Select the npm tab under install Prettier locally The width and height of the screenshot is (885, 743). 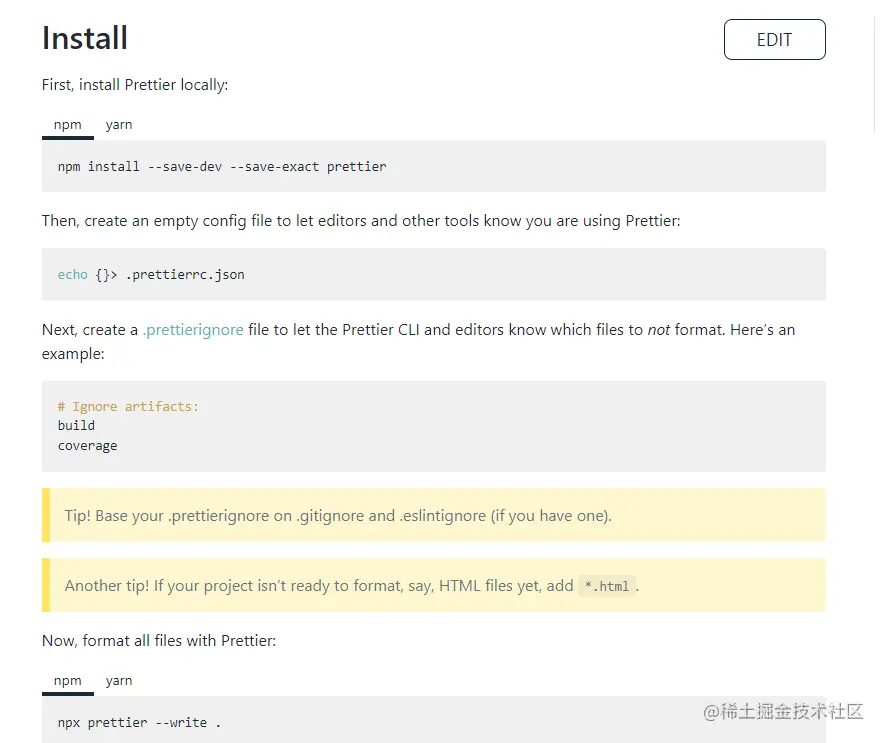click(68, 125)
